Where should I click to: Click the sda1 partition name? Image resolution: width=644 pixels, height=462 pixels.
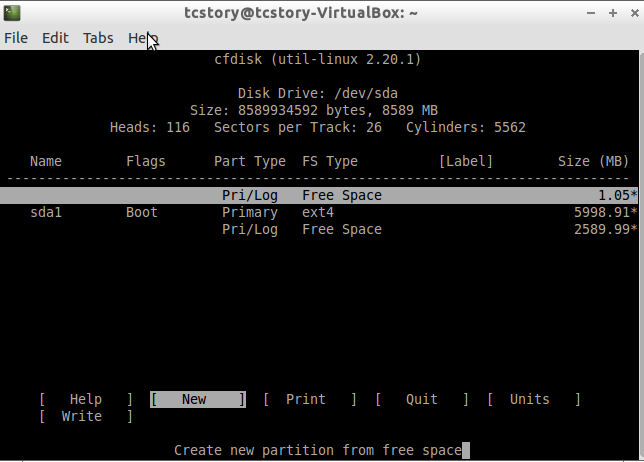pyautogui.click(x=46, y=212)
